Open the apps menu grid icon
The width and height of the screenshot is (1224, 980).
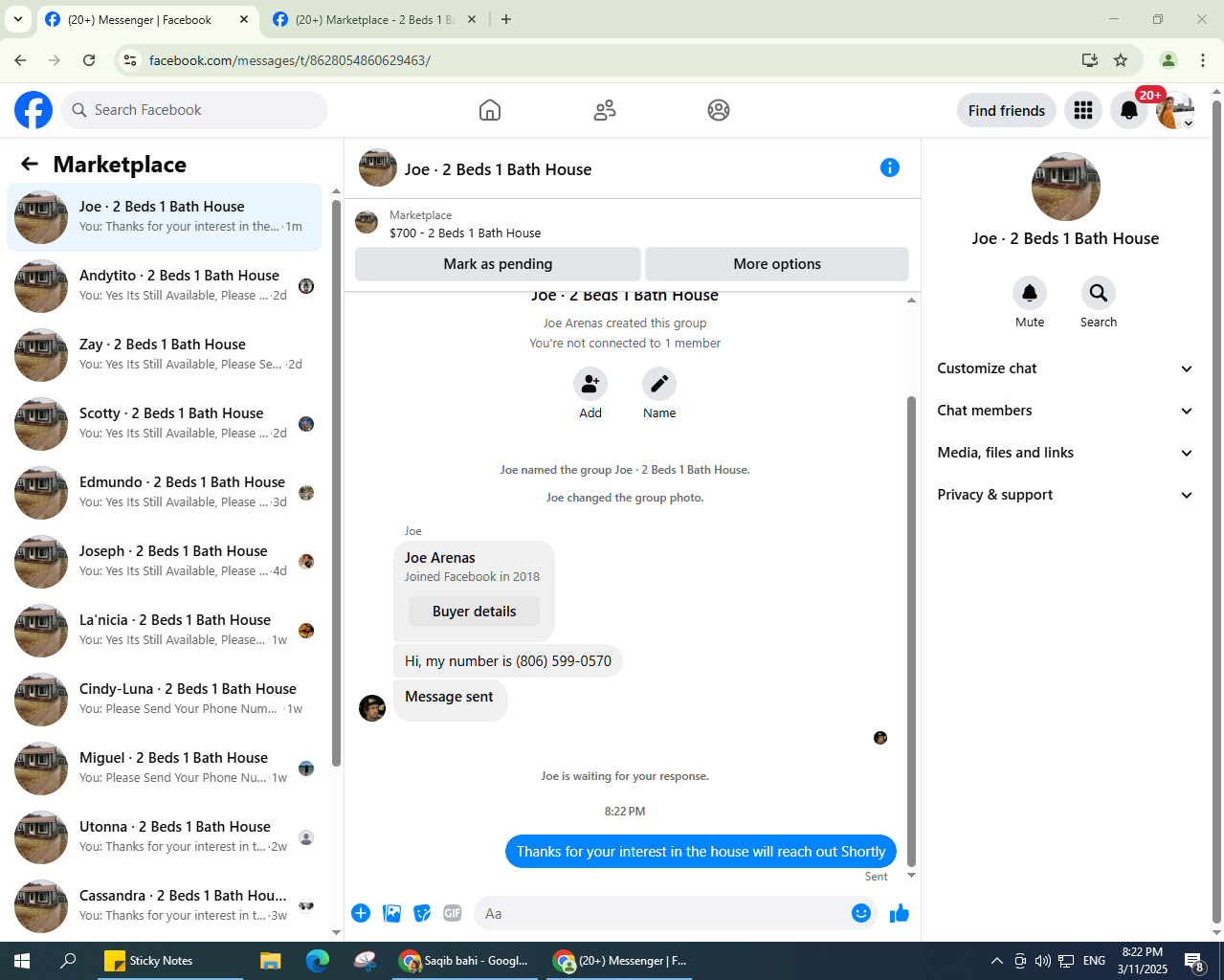pos(1083,110)
